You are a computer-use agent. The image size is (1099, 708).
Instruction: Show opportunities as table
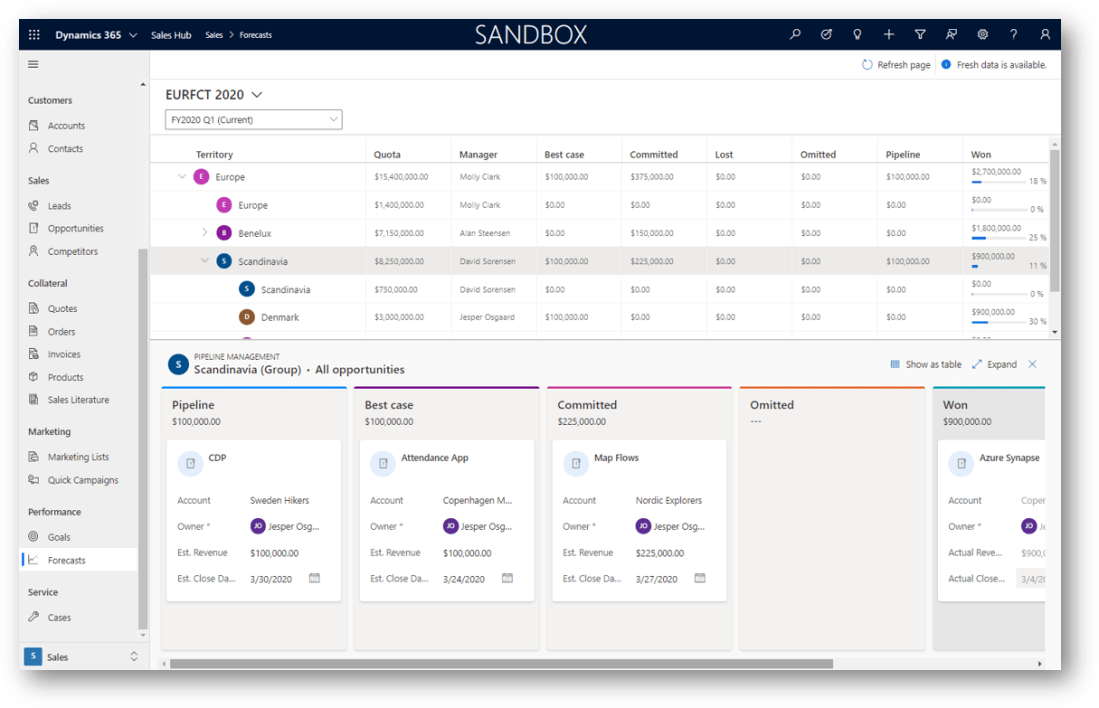click(925, 365)
